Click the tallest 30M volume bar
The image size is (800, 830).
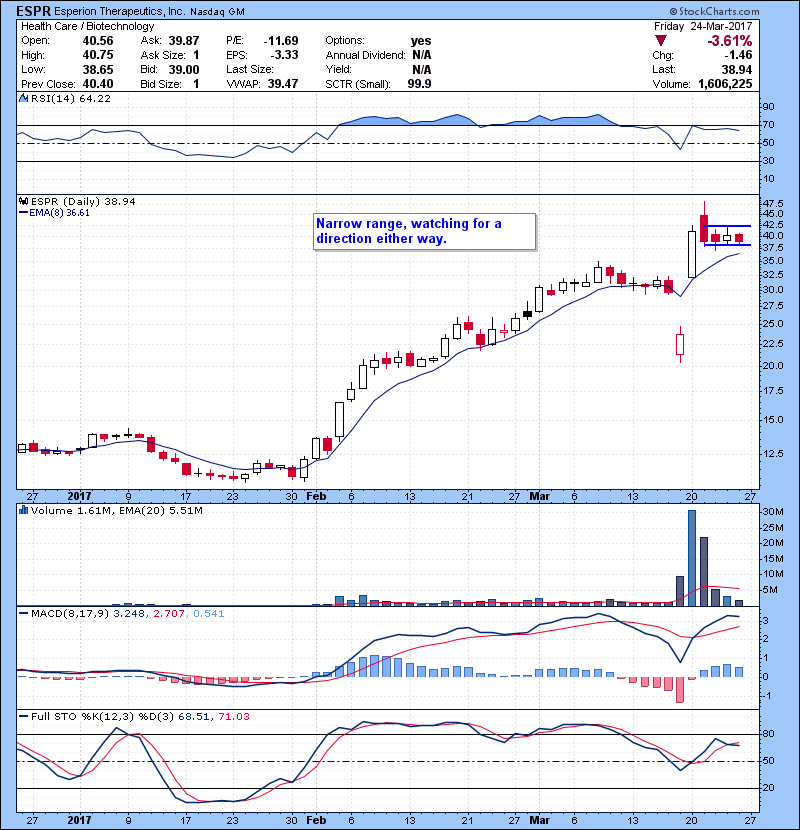[x=691, y=558]
